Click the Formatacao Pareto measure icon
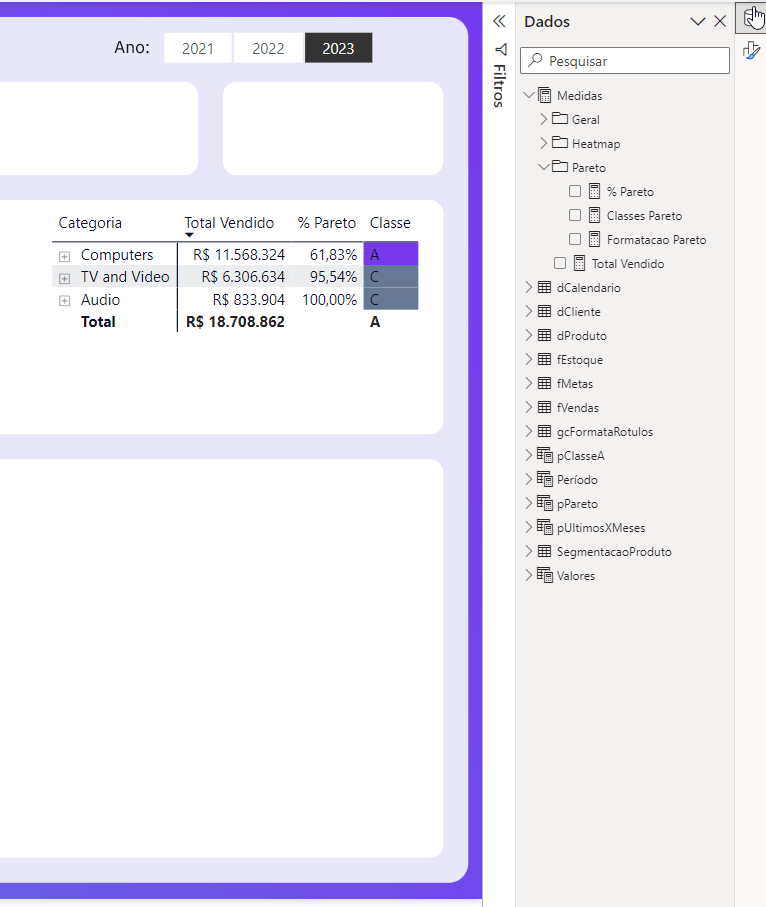Viewport: 766px width, 907px height. coord(594,239)
